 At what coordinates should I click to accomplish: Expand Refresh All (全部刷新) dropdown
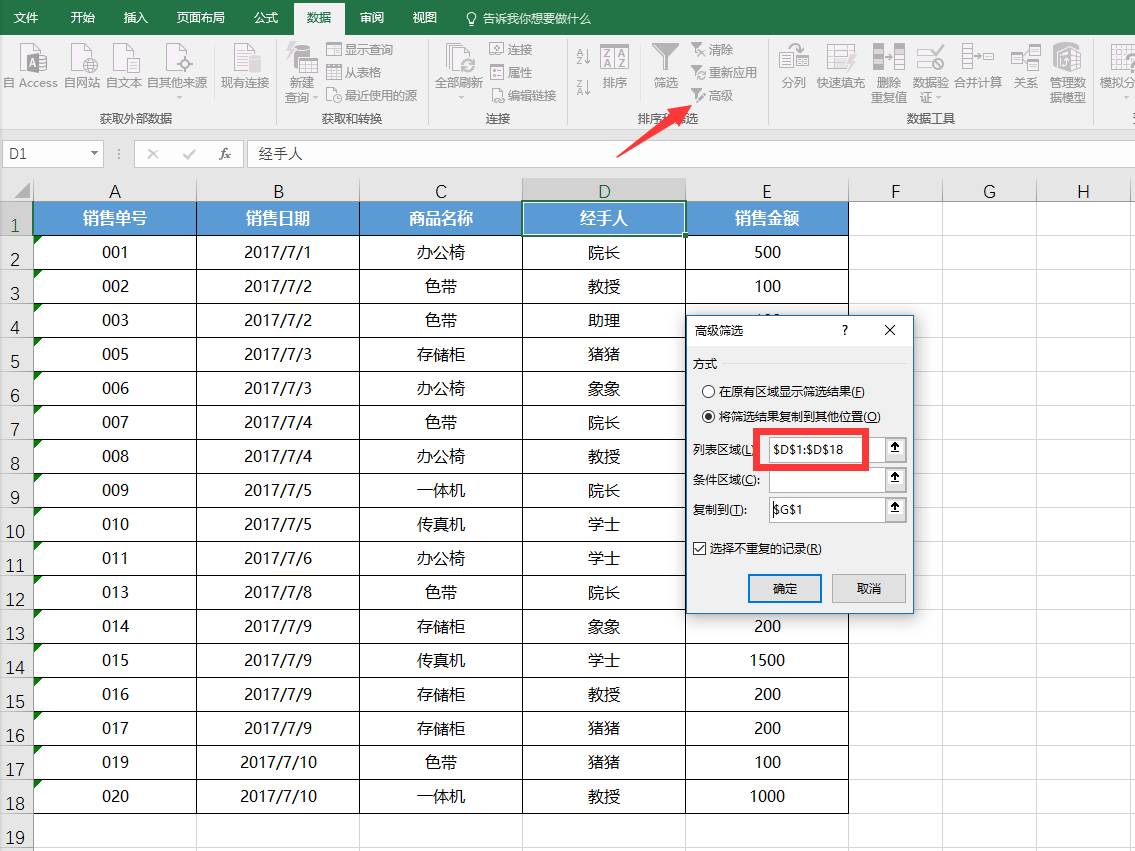pos(459,98)
